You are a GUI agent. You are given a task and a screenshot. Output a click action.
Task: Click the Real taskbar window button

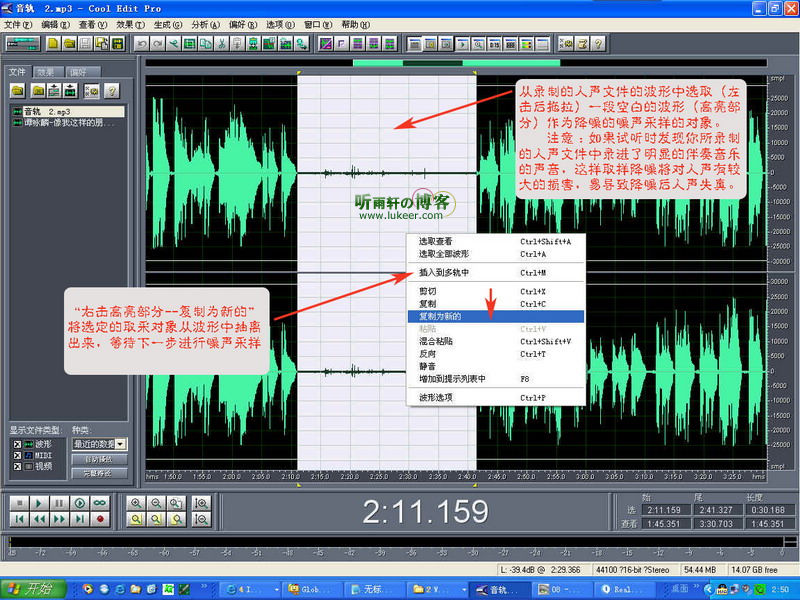[x=624, y=589]
